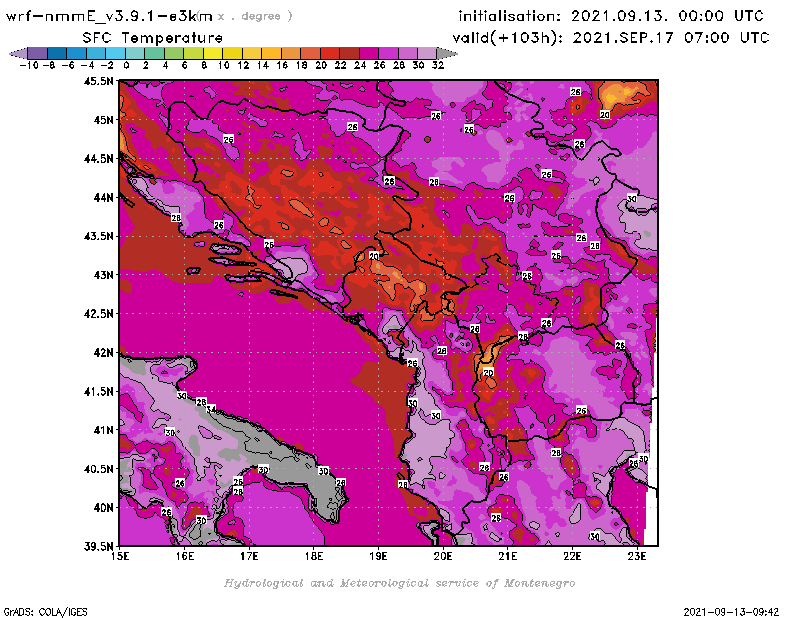Click the purple swatch between -10 and -8
The height and width of the screenshot is (618, 800).
tap(38, 53)
